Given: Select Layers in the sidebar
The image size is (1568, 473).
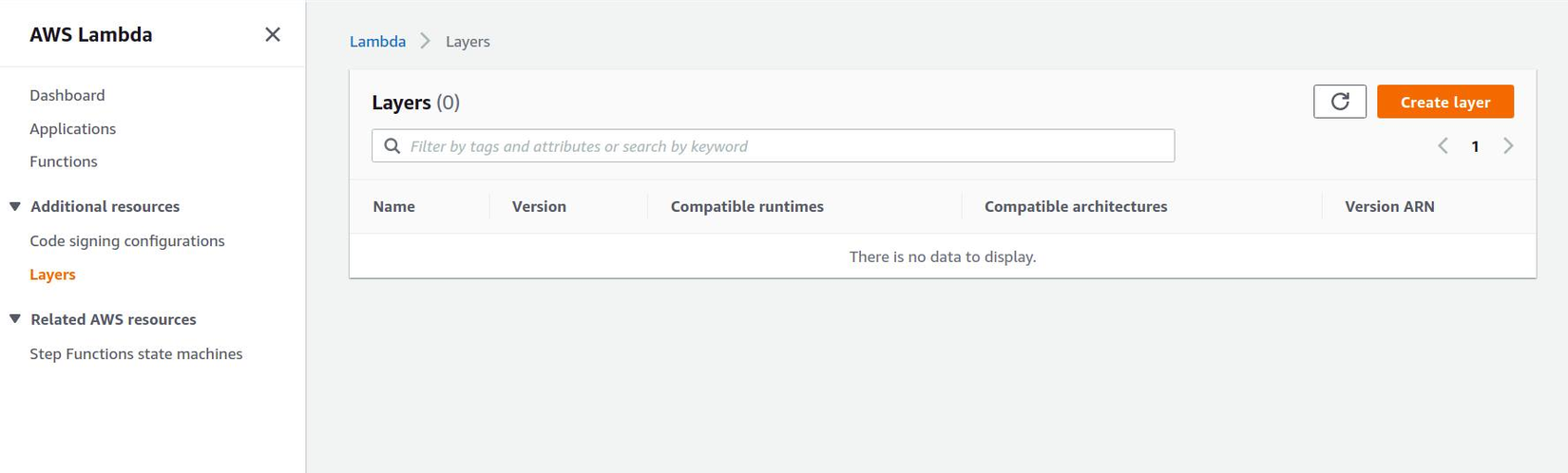Looking at the screenshot, I should click(52, 274).
